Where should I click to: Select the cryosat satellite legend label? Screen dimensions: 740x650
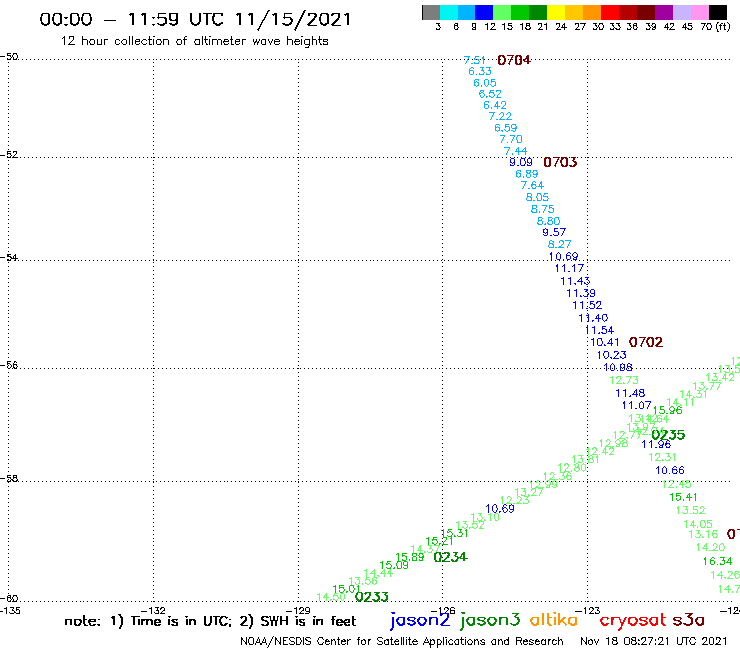point(633,621)
